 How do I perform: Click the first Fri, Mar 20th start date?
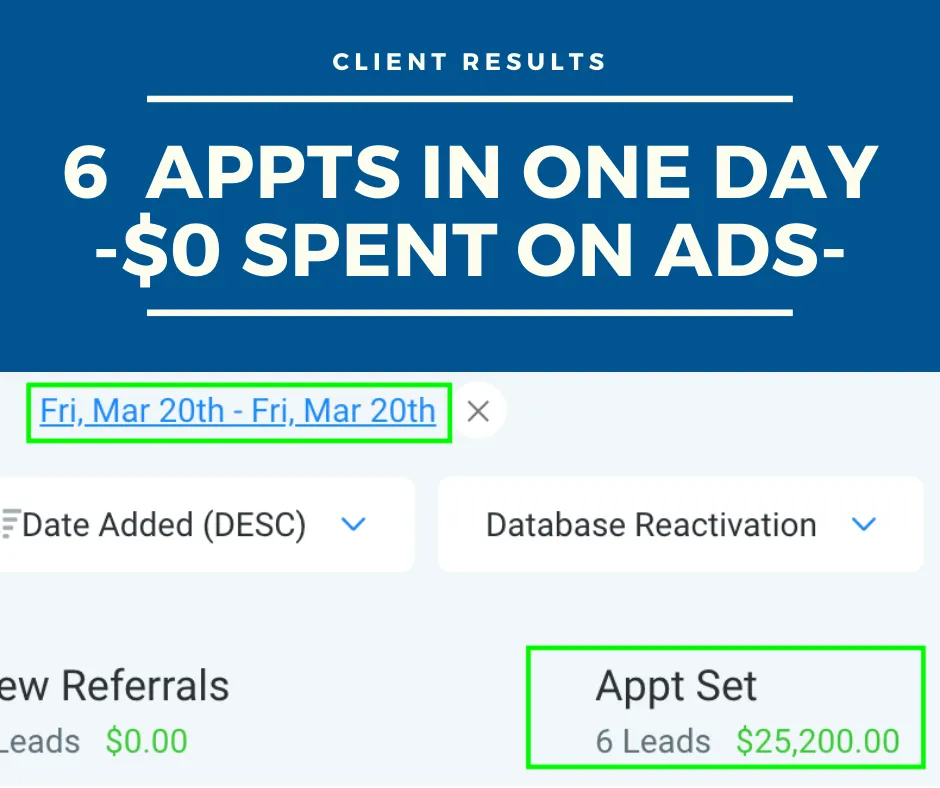click(x=132, y=411)
